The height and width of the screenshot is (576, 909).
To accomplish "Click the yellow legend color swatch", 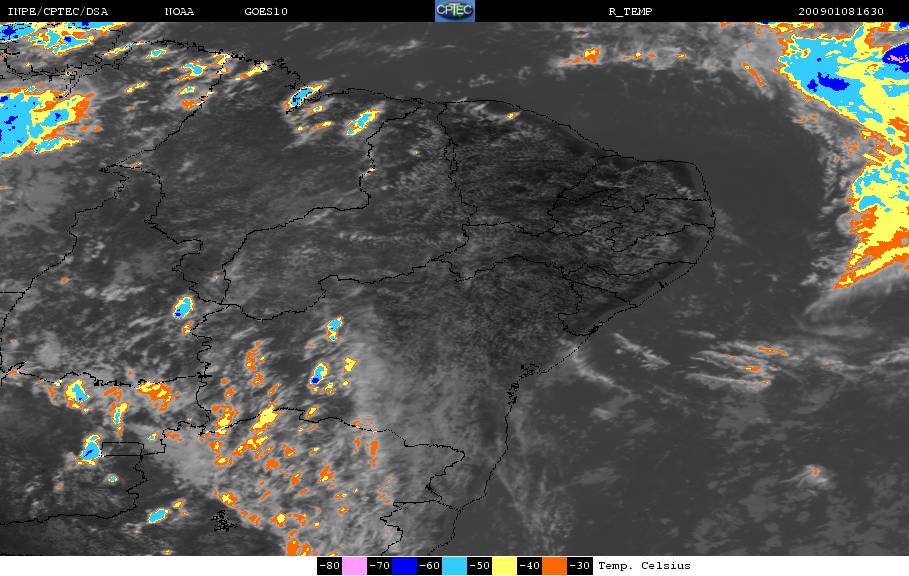I will point(504,566).
